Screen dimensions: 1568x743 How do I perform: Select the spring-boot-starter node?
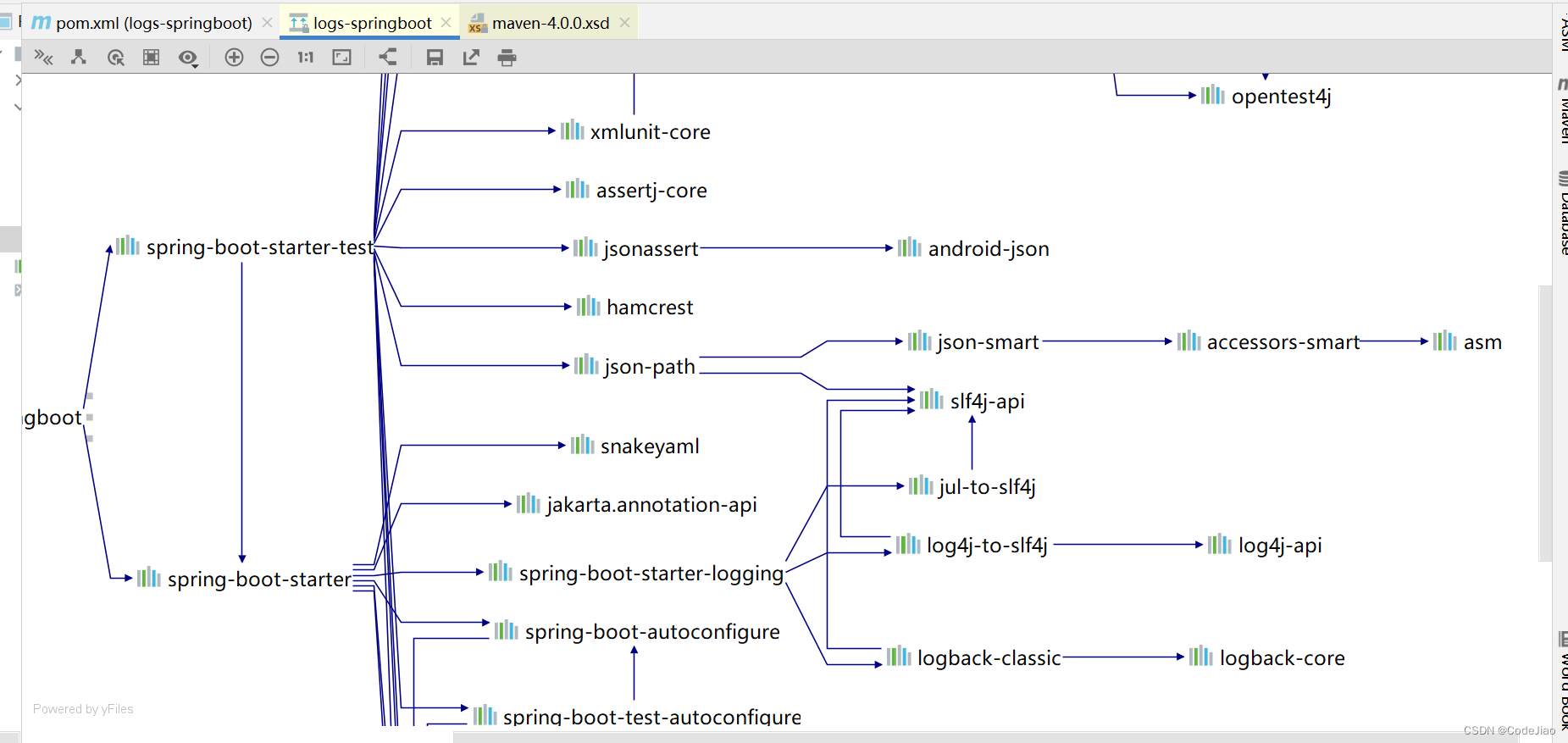coord(244,579)
